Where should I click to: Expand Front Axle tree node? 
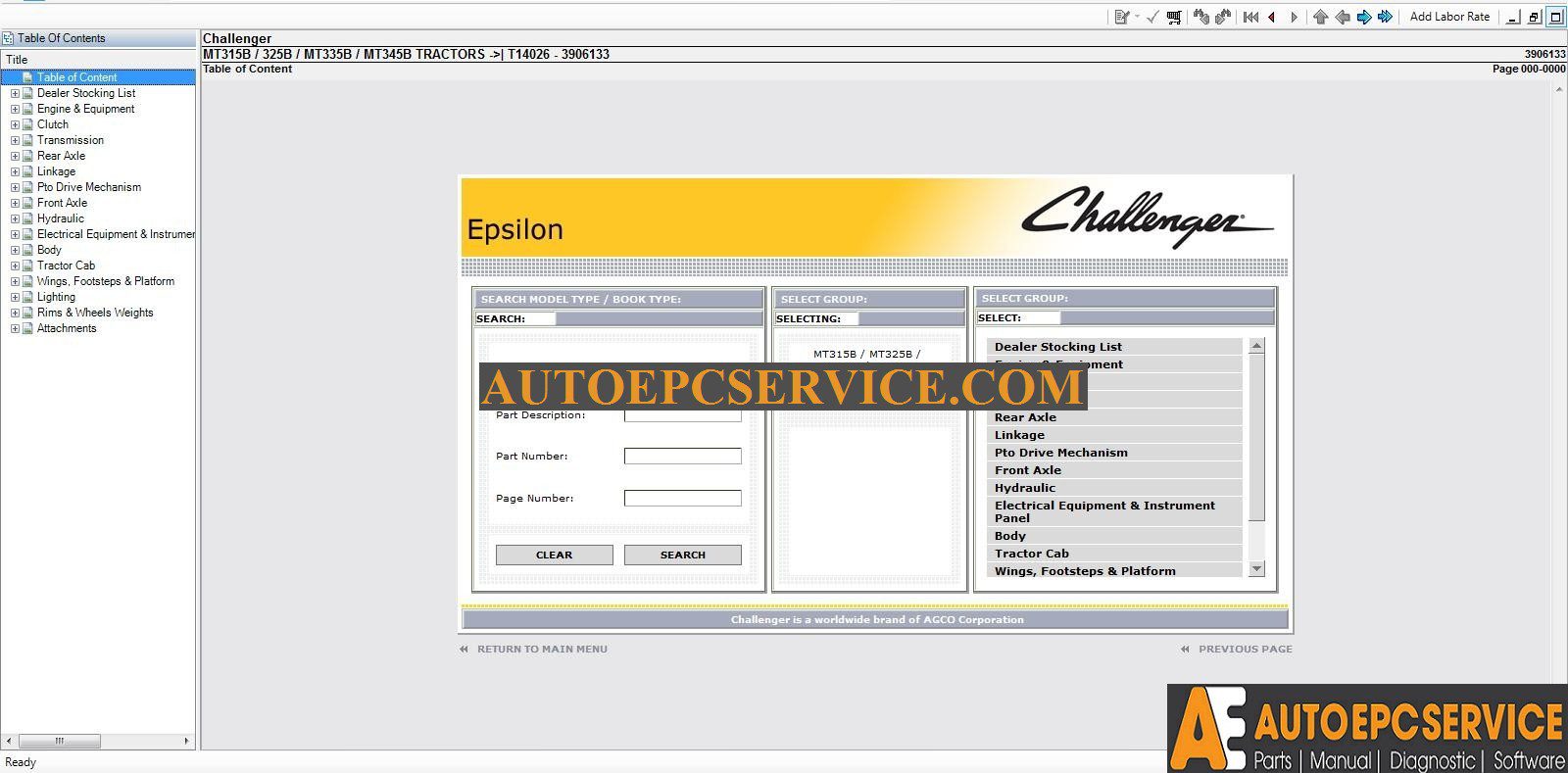(x=15, y=203)
